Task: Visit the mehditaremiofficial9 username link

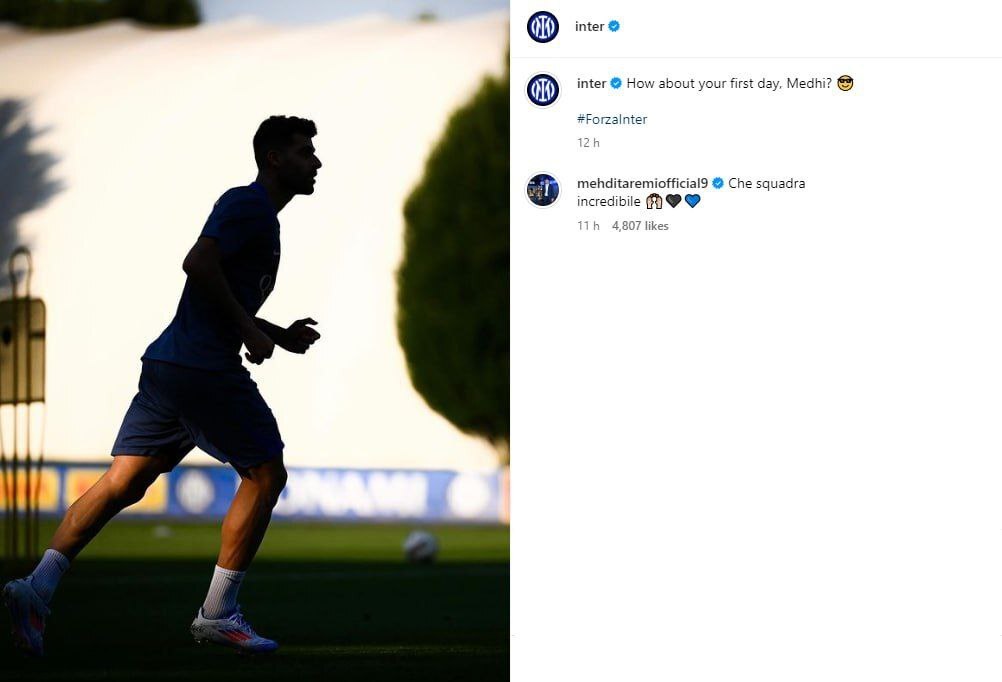Action: pos(642,183)
